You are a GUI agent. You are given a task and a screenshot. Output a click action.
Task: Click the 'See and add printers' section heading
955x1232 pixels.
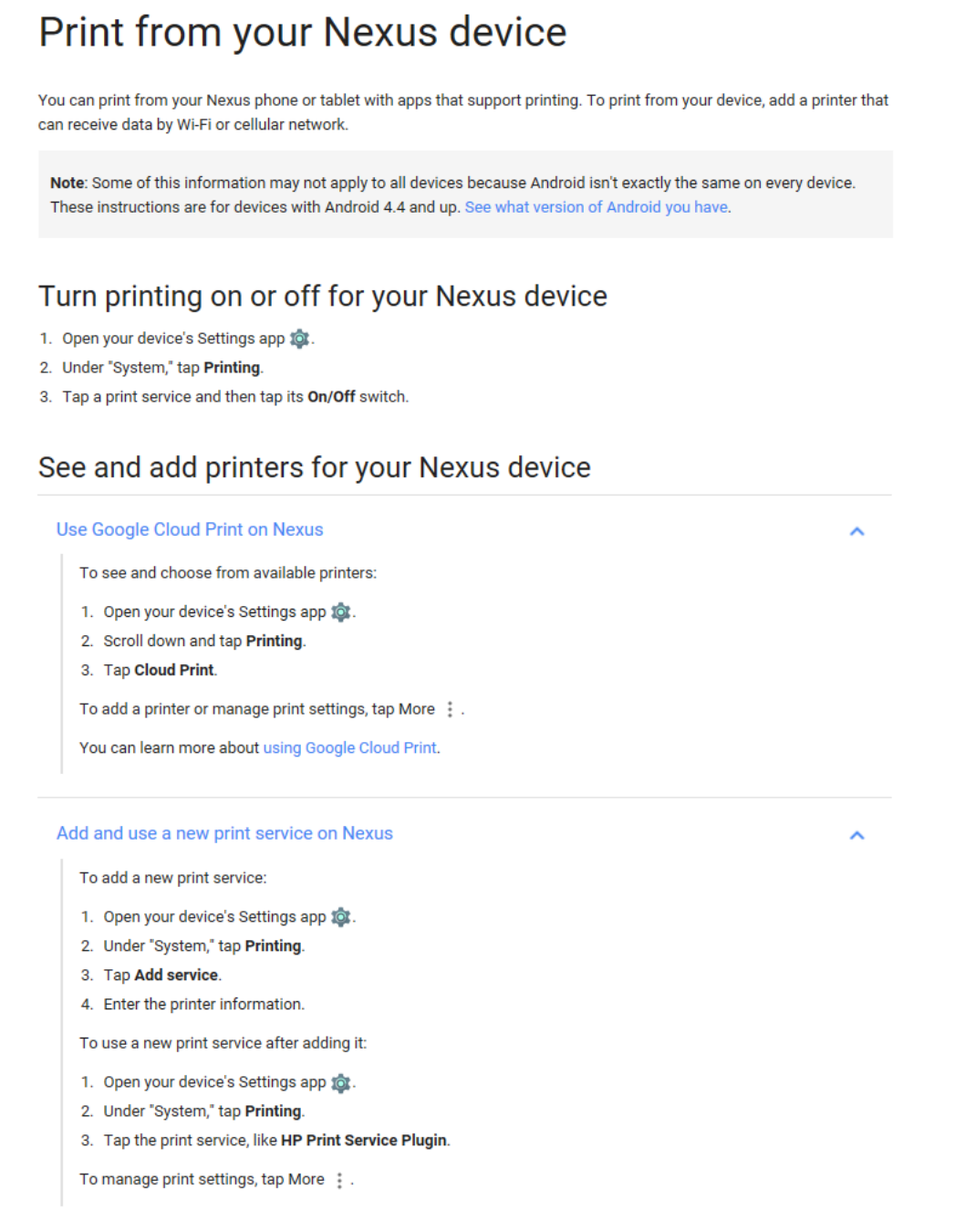pos(315,467)
